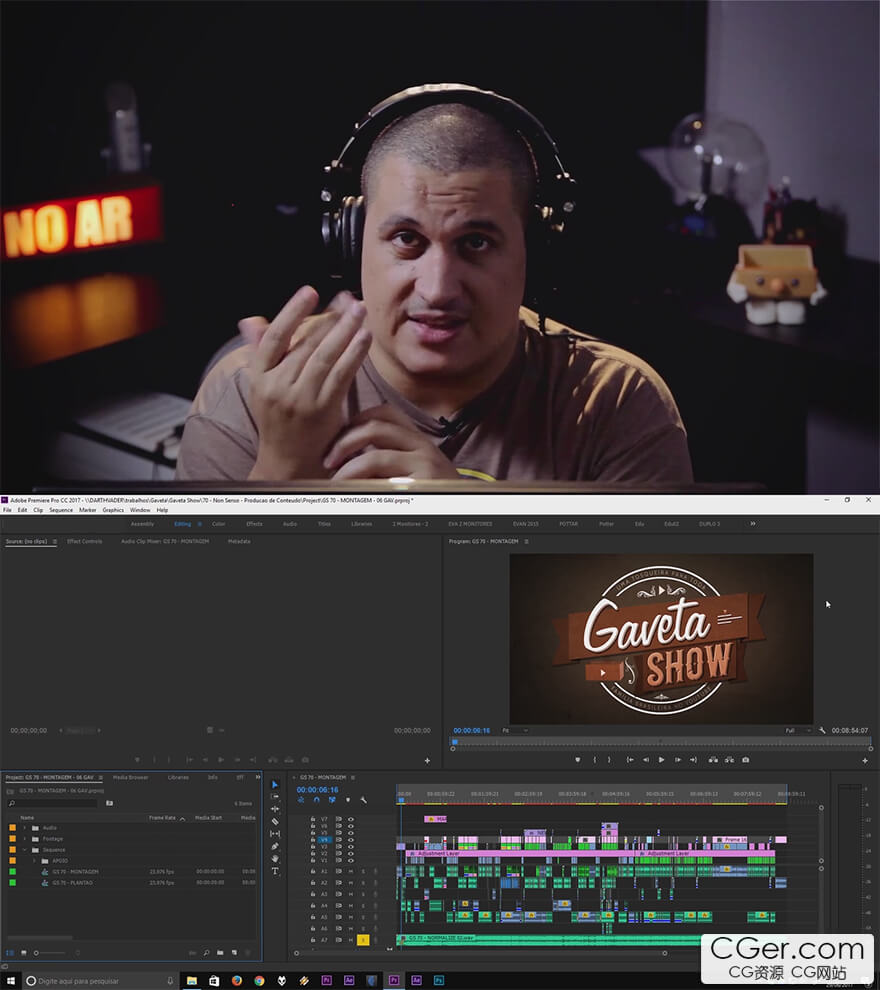
Task: Toggle visibility eye of track V7
Action: [351, 819]
